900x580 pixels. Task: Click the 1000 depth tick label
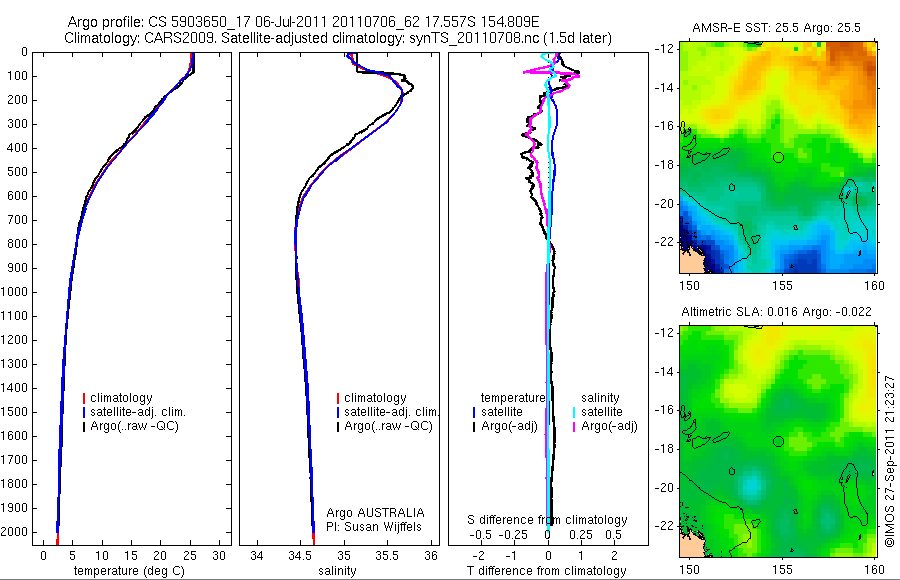pos(14,292)
